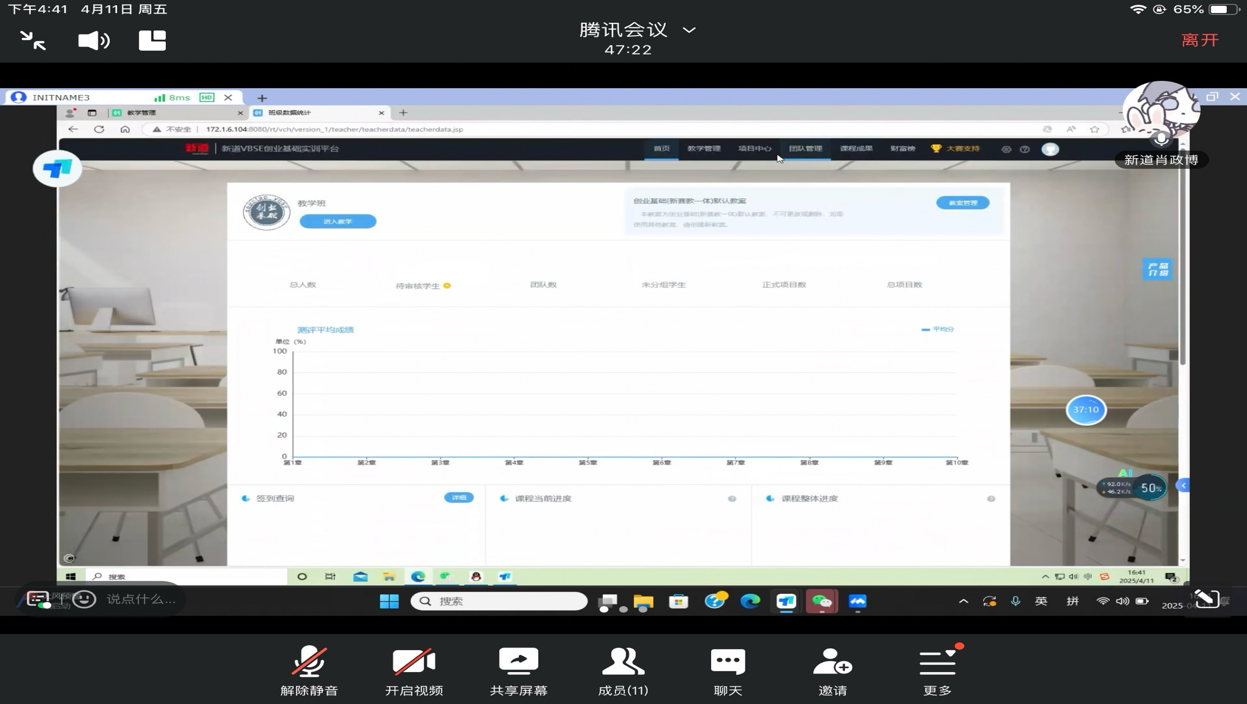Screen dimensions: 1247x704
Task: Show hidden system tray icons chevron
Action: [963, 601]
